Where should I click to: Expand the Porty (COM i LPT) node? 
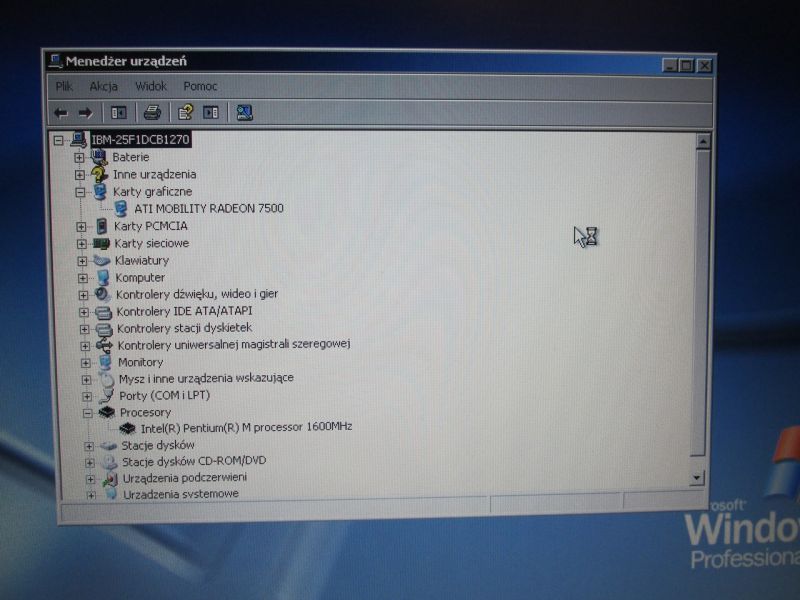click(87, 396)
